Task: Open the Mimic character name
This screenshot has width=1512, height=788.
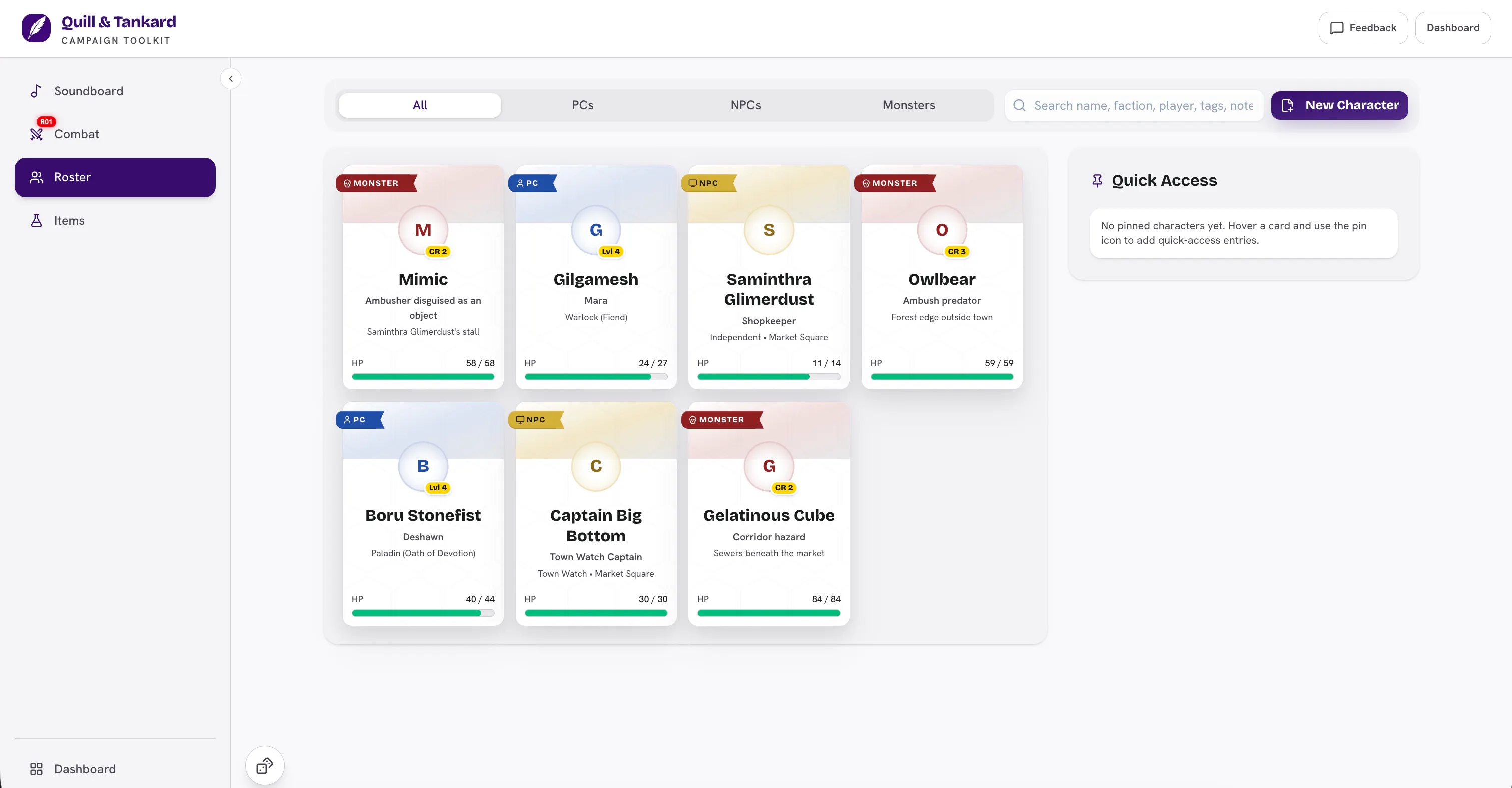Action: pos(423,279)
